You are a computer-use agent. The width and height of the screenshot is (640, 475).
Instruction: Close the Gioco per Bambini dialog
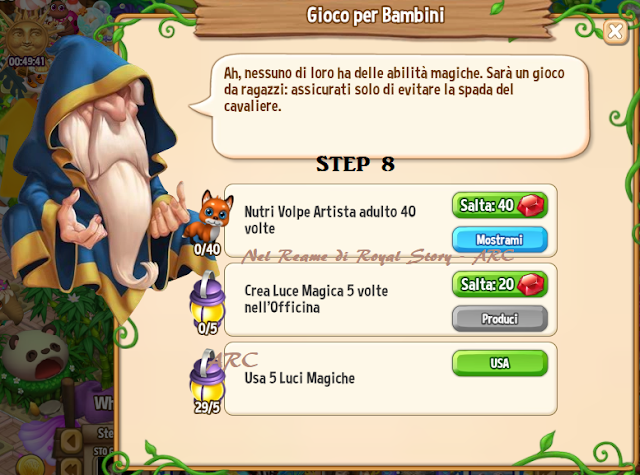[x=615, y=31]
